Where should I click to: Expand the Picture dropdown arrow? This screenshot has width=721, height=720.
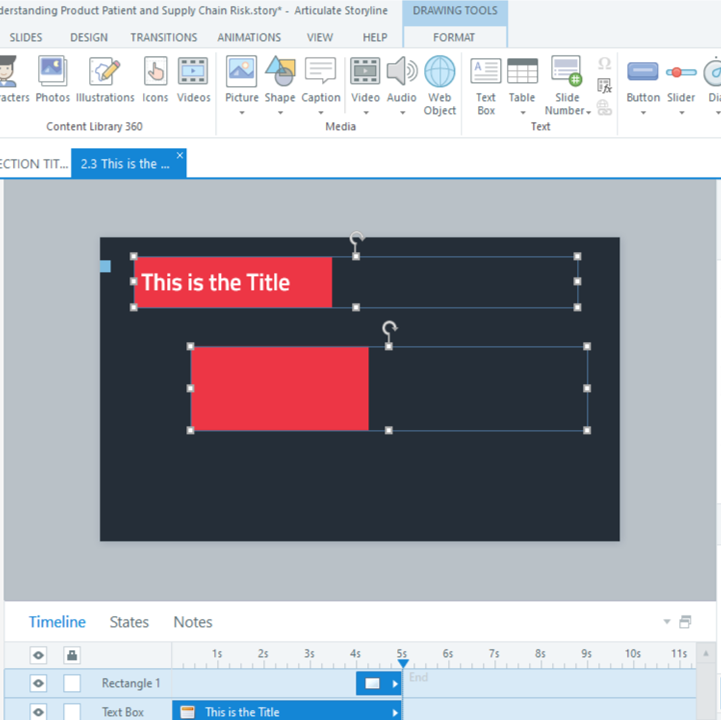pos(241,113)
